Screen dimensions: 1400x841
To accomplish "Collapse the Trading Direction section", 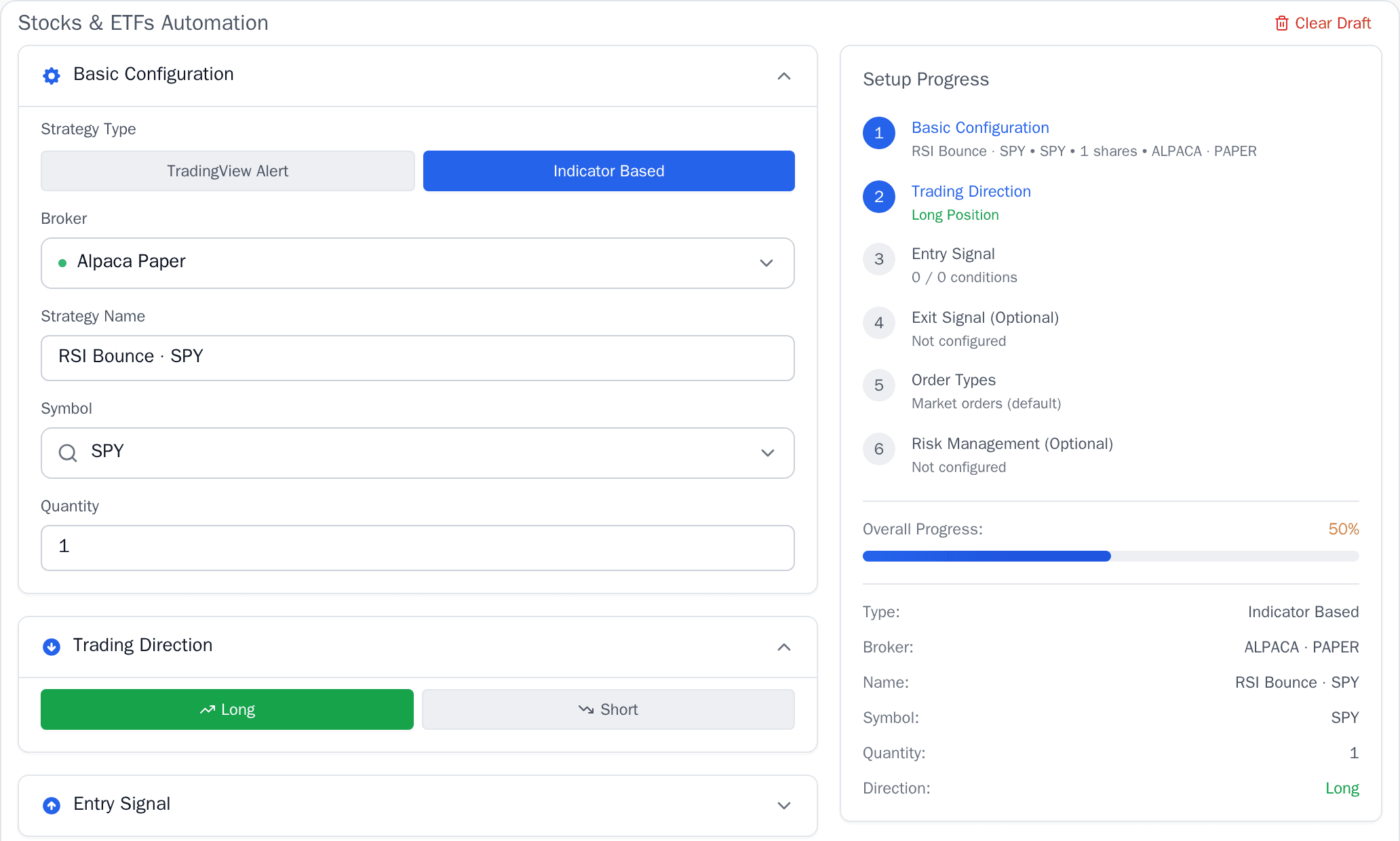I will pos(784,647).
